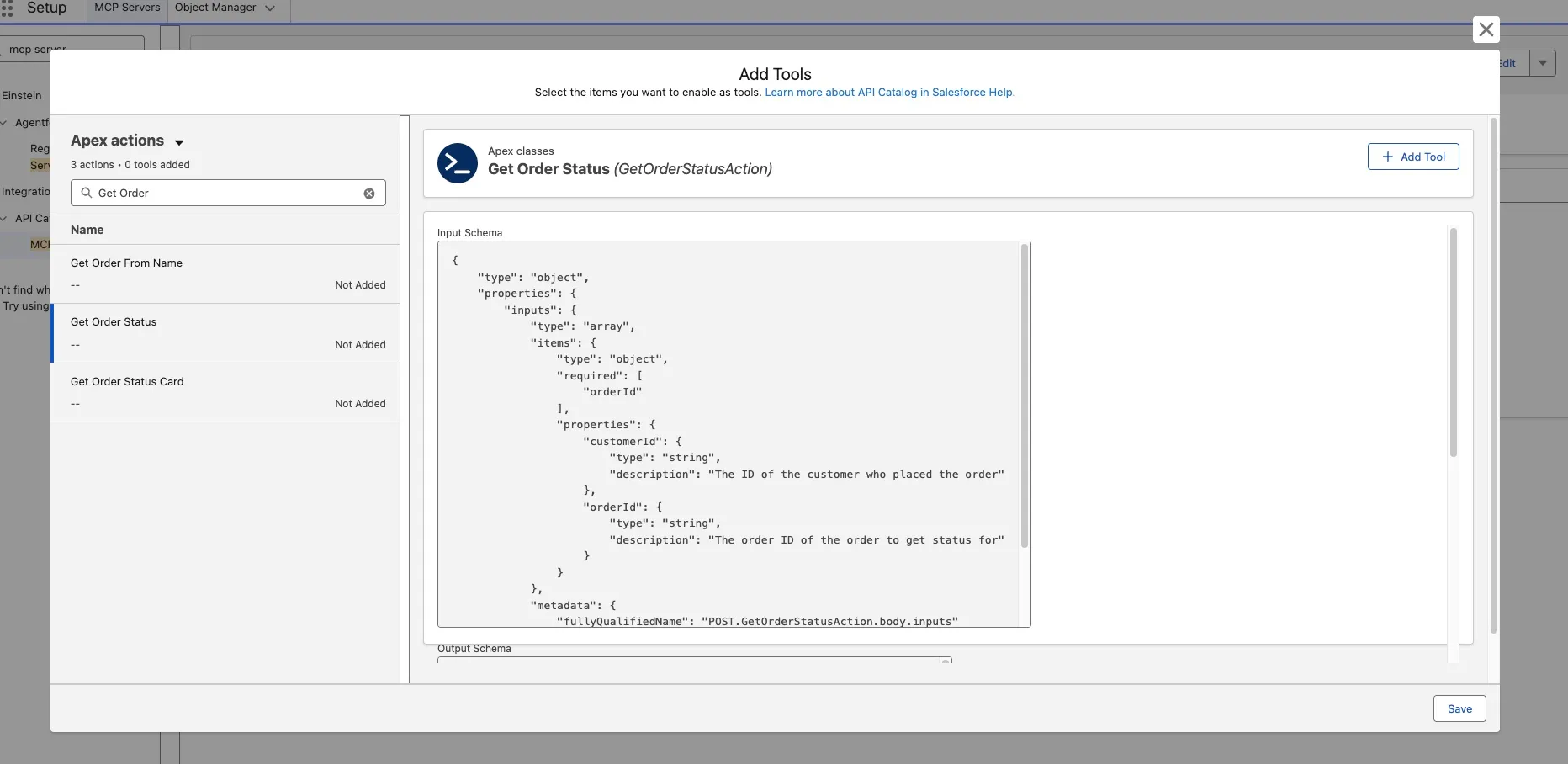Click the dialog's outer right scrollbar
Viewport: 1568px width, 764px height.
1494,375
